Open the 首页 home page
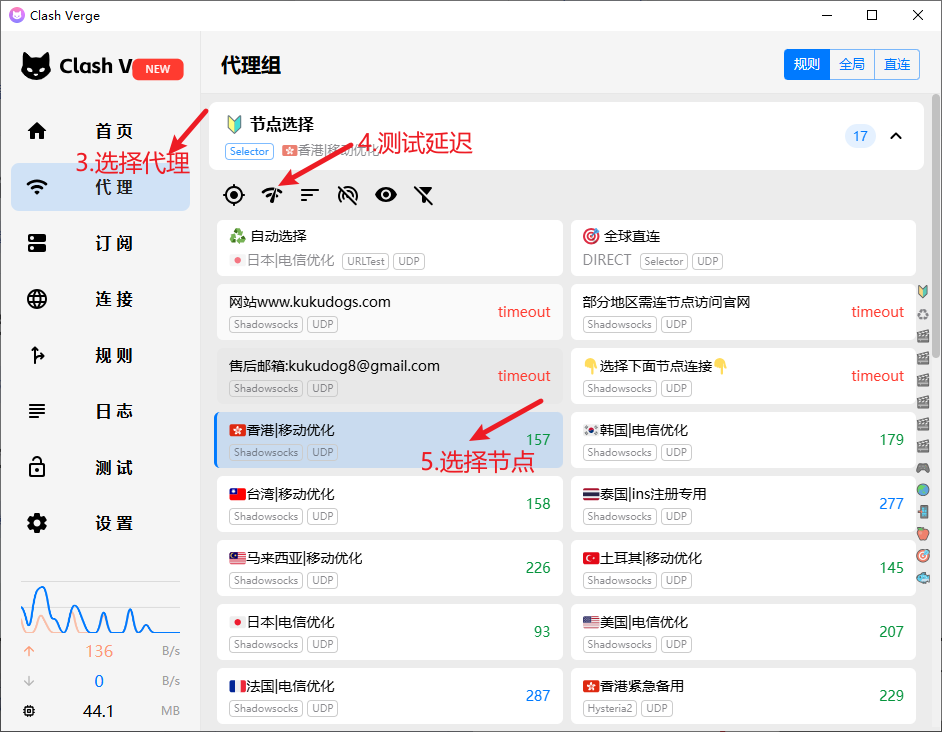This screenshot has width=942, height=732. tap(100, 131)
